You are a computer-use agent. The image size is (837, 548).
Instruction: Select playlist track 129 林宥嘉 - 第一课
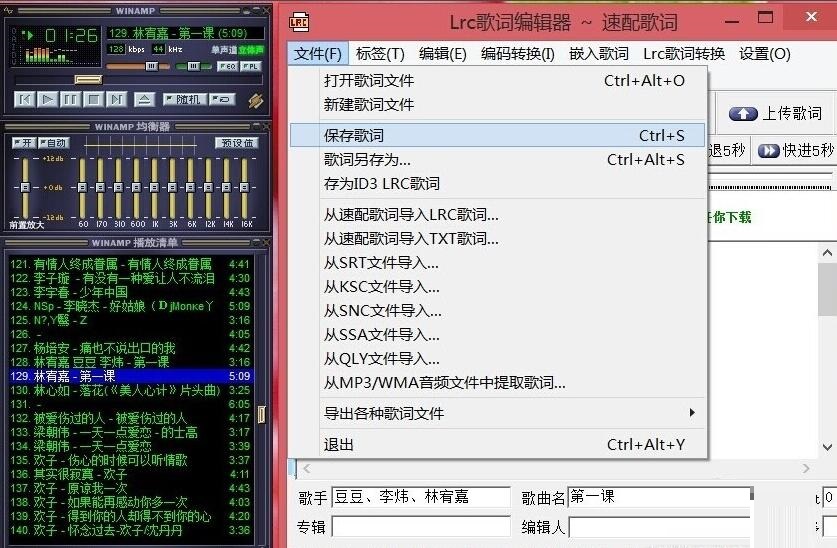pyautogui.click(x=130, y=376)
